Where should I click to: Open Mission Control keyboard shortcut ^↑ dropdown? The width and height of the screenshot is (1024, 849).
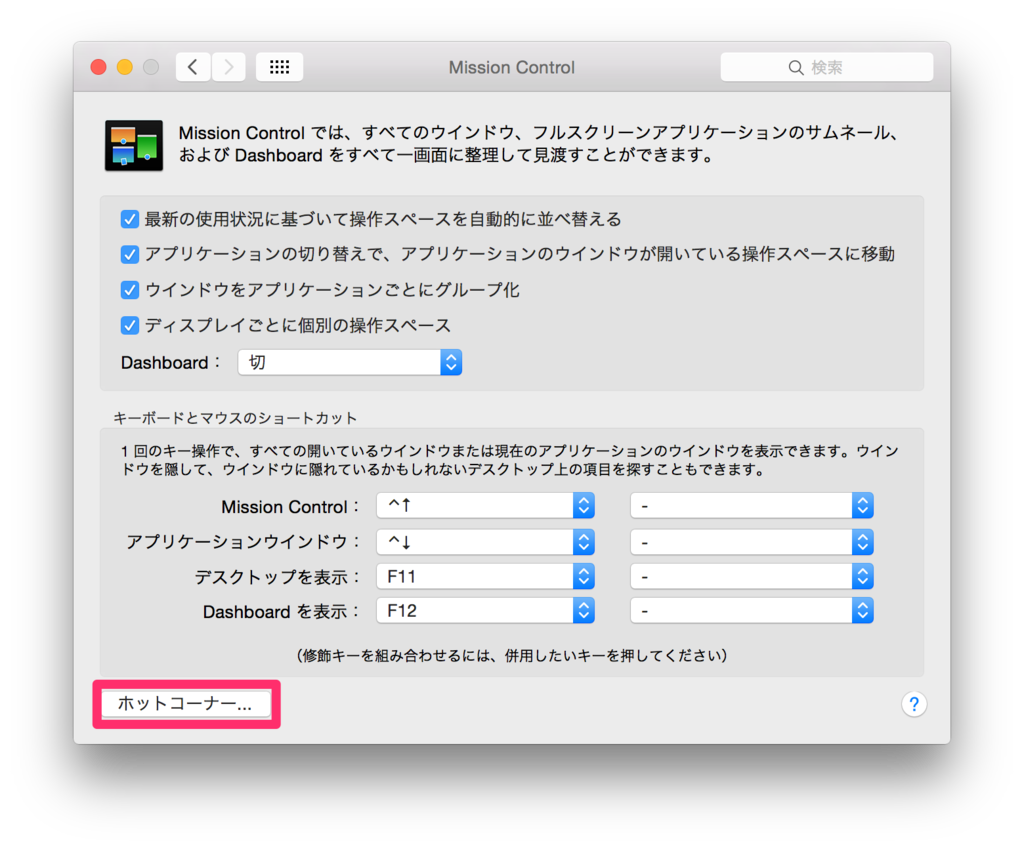[485, 505]
